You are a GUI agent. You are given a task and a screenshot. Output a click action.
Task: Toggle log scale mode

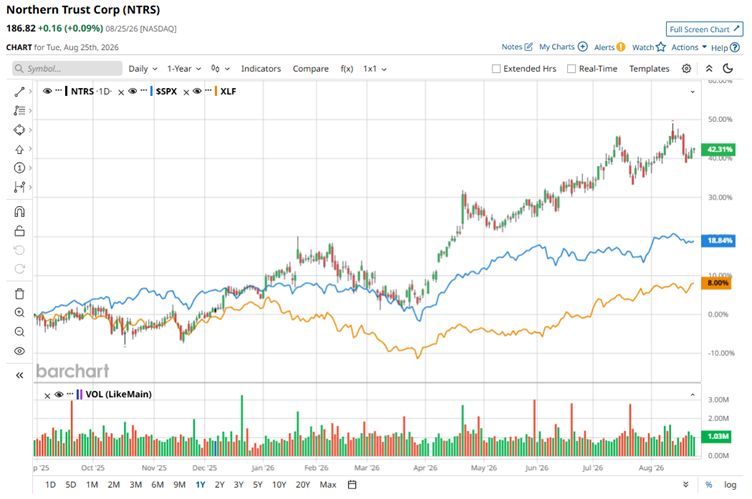[x=730, y=485]
